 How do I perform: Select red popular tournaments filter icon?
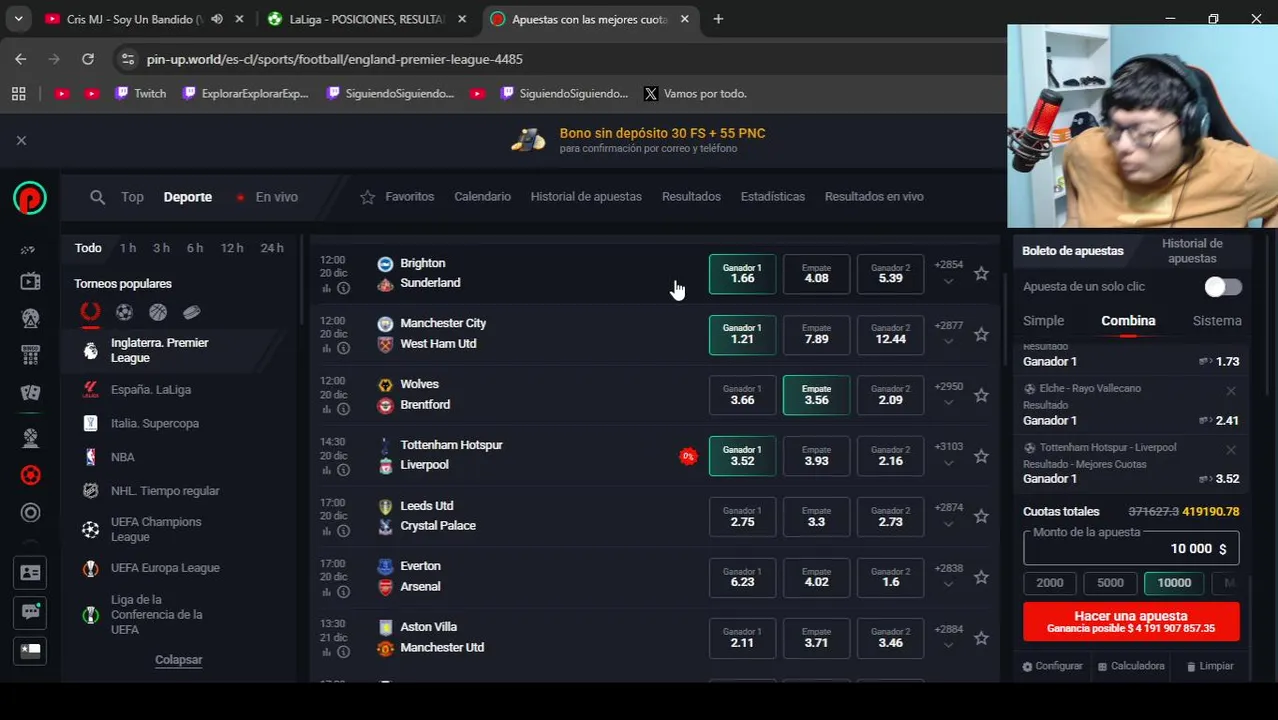(90, 312)
